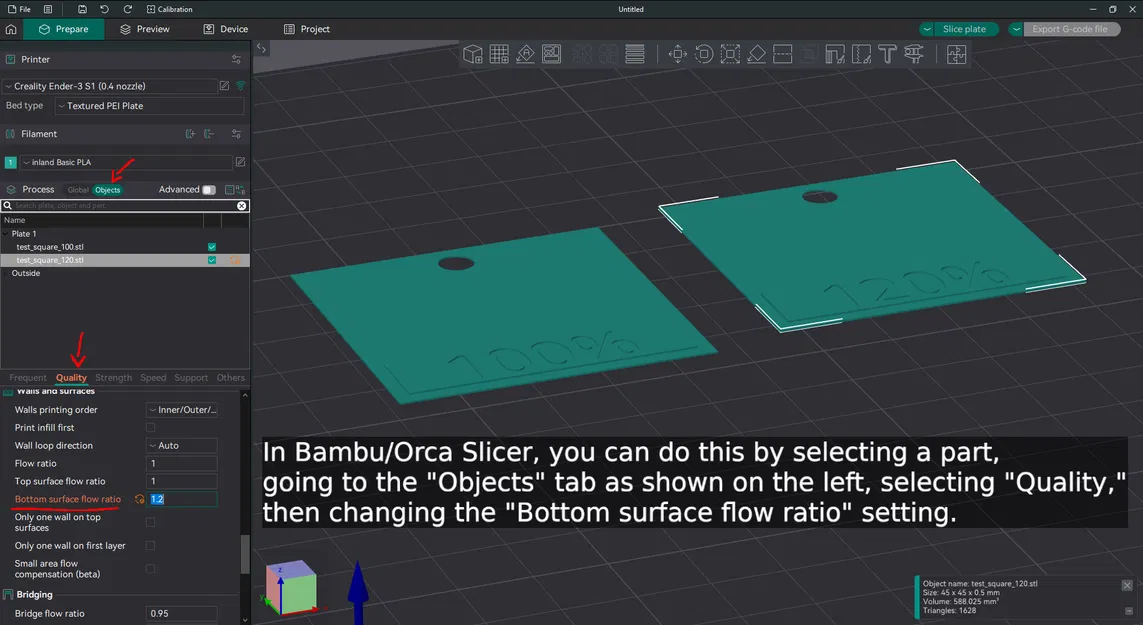Click the save icon in title bar
Viewport: 1143px width, 625px height.
click(x=82, y=9)
